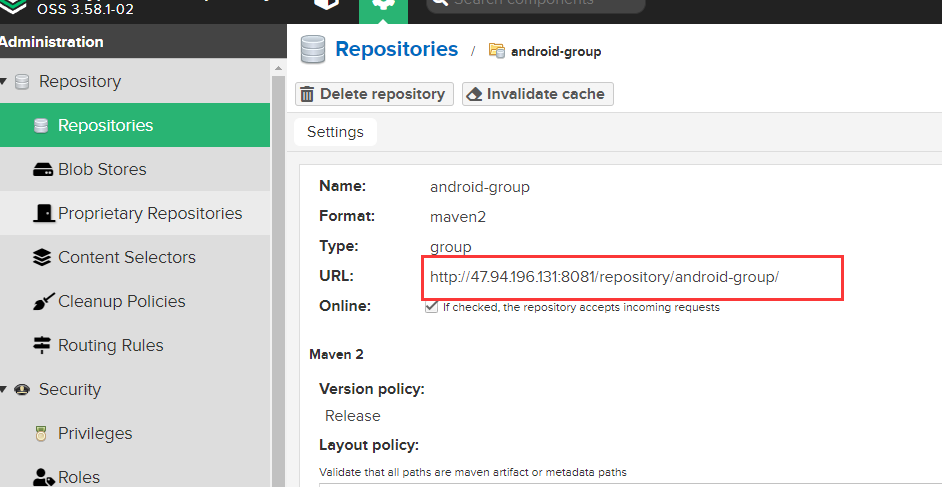Click the Proprietary Repositories door icon
The image size is (942, 487).
pos(43,214)
